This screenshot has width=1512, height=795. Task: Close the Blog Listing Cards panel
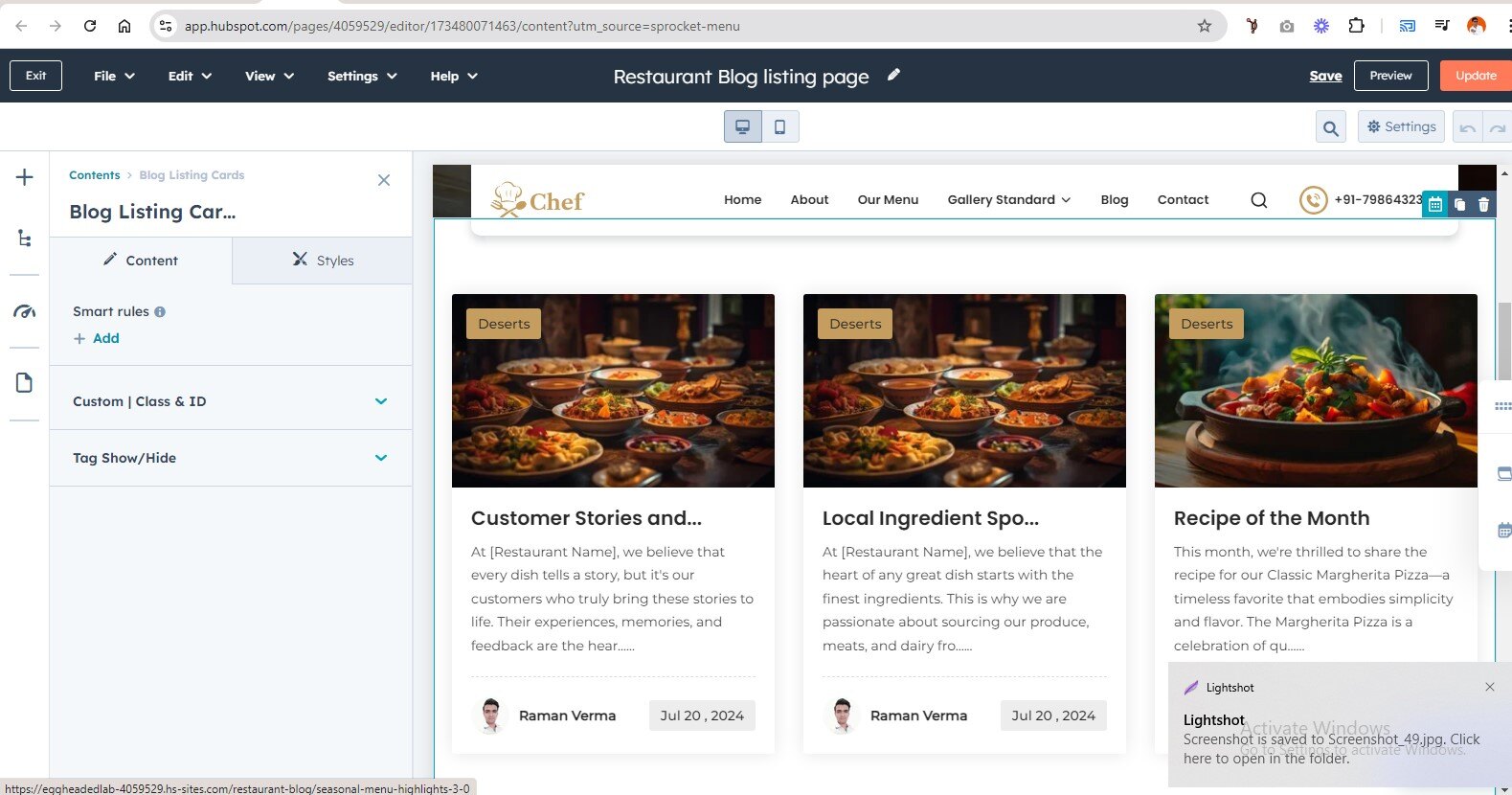(x=384, y=180)
